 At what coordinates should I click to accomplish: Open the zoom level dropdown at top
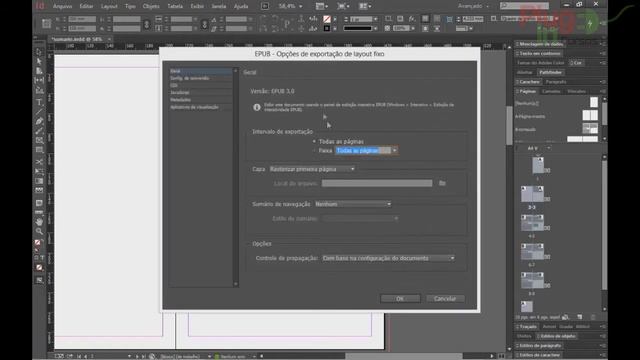tap(300, 7)
